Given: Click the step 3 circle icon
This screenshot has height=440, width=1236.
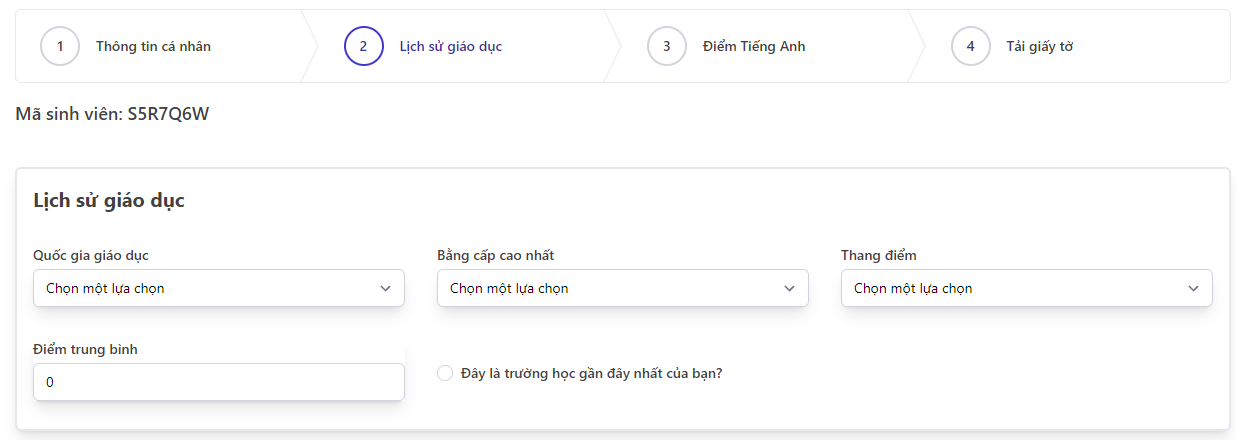Looking at the screenshot, I should 667,46.
